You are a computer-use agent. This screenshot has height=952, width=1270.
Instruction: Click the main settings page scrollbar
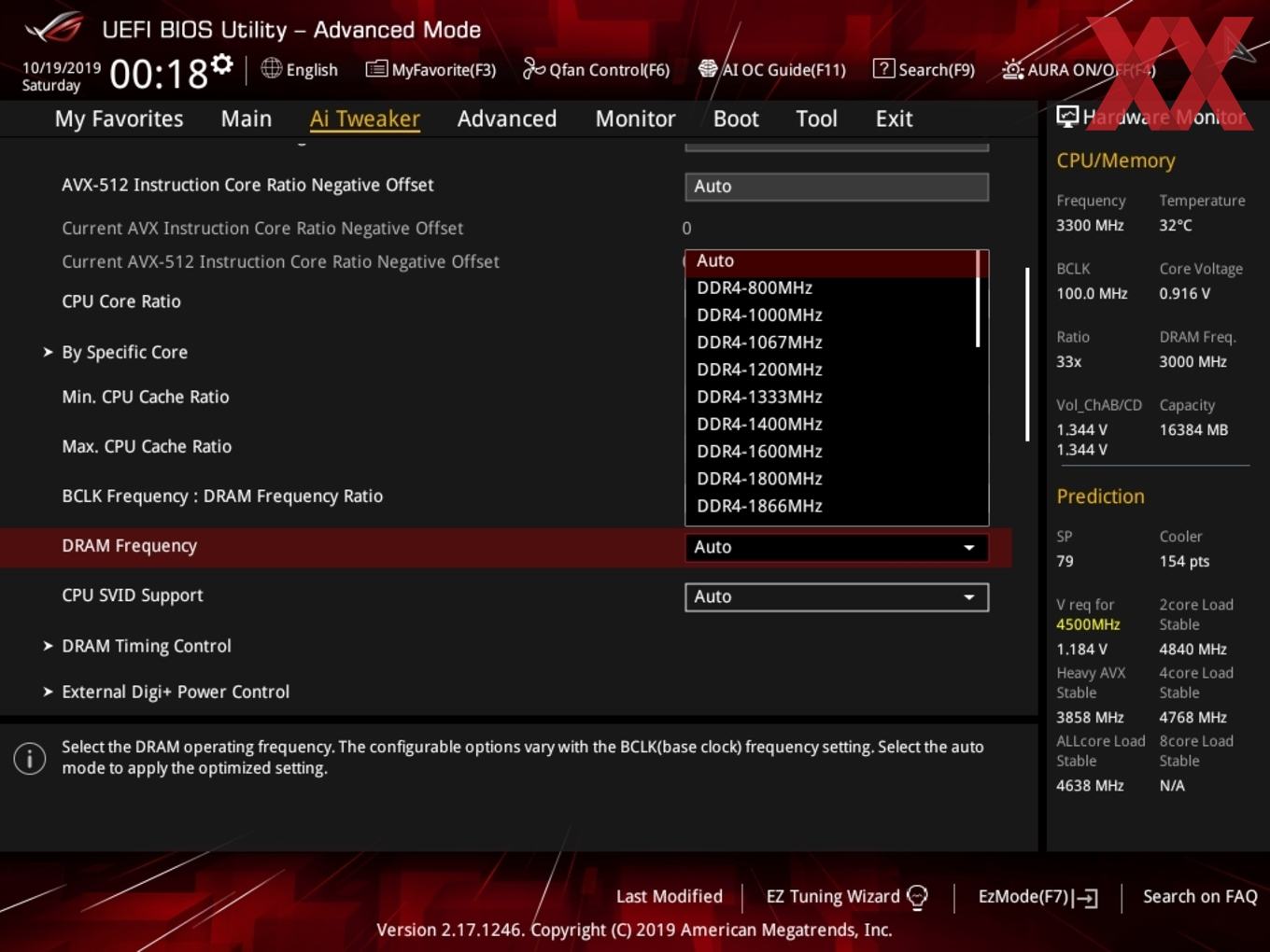coord(1027,355)
